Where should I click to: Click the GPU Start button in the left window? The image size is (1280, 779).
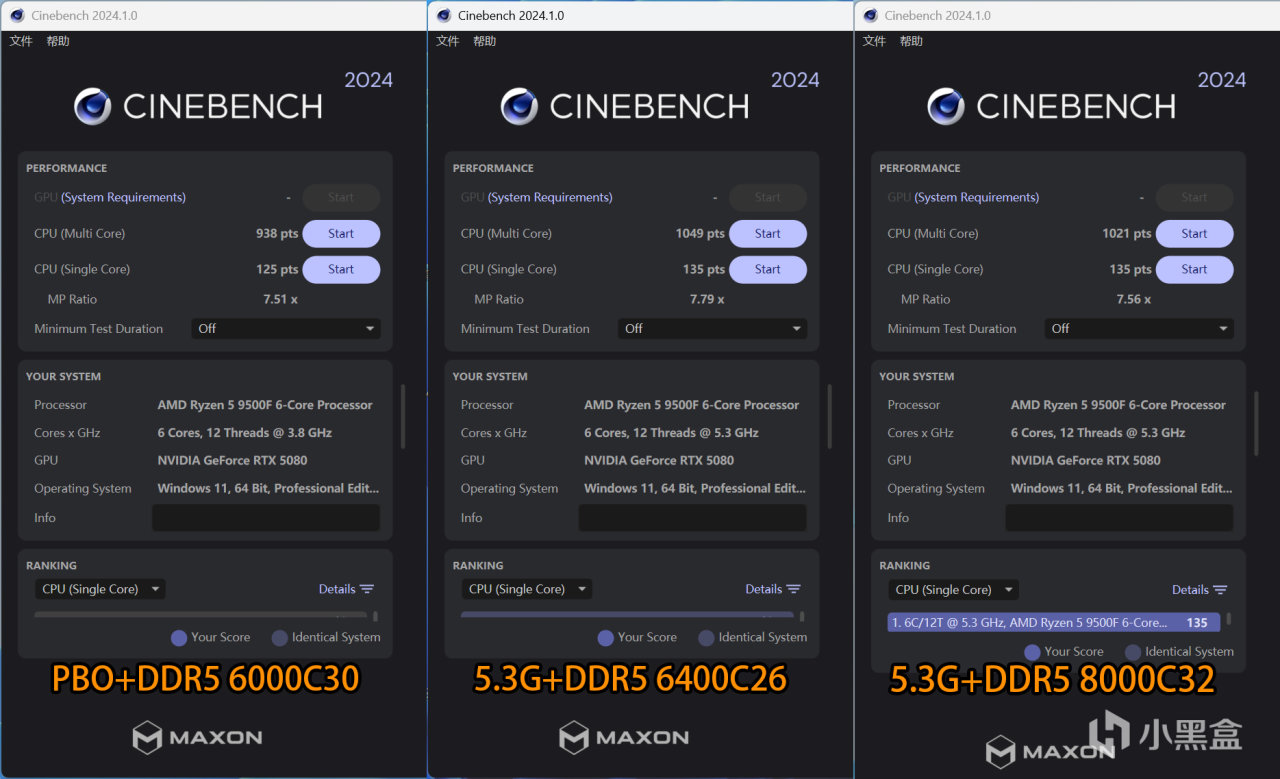point(341,197)
